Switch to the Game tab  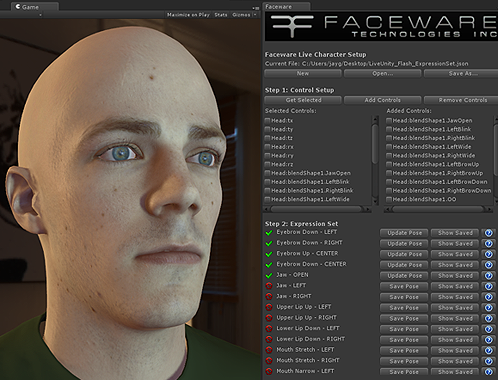[35, 7]
